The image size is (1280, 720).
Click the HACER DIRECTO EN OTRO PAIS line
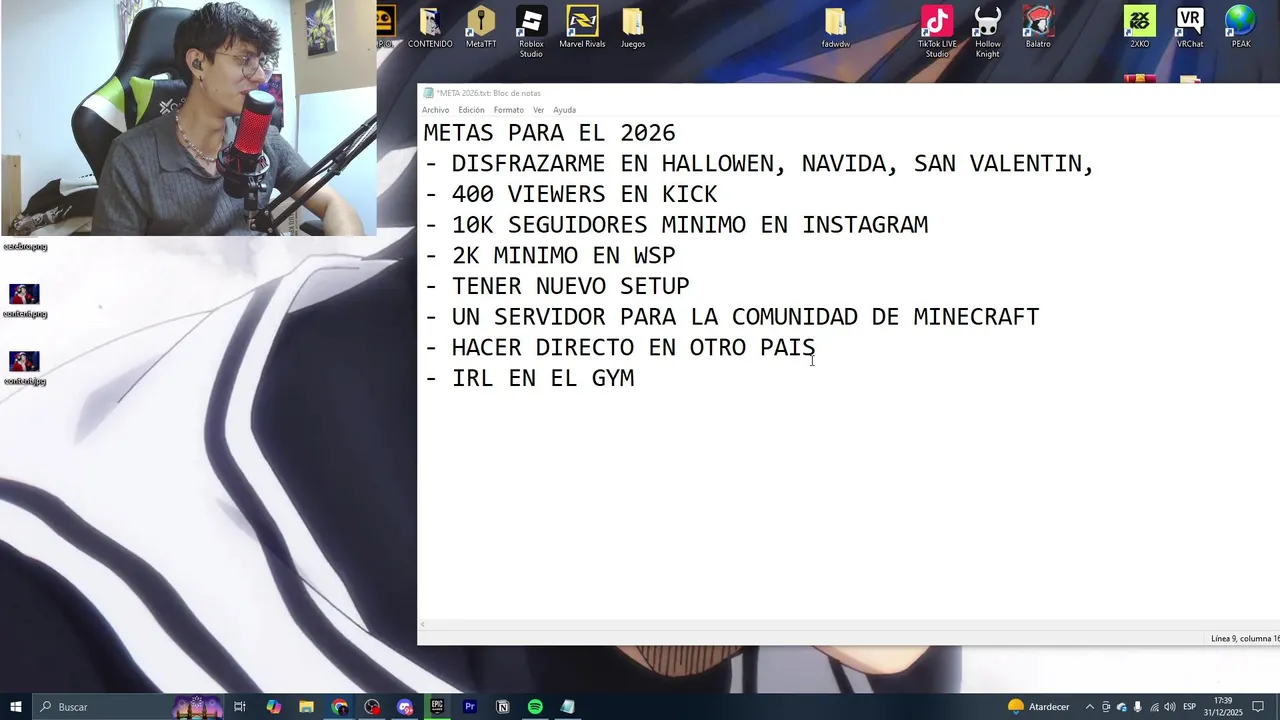click(x=620, y=348)
